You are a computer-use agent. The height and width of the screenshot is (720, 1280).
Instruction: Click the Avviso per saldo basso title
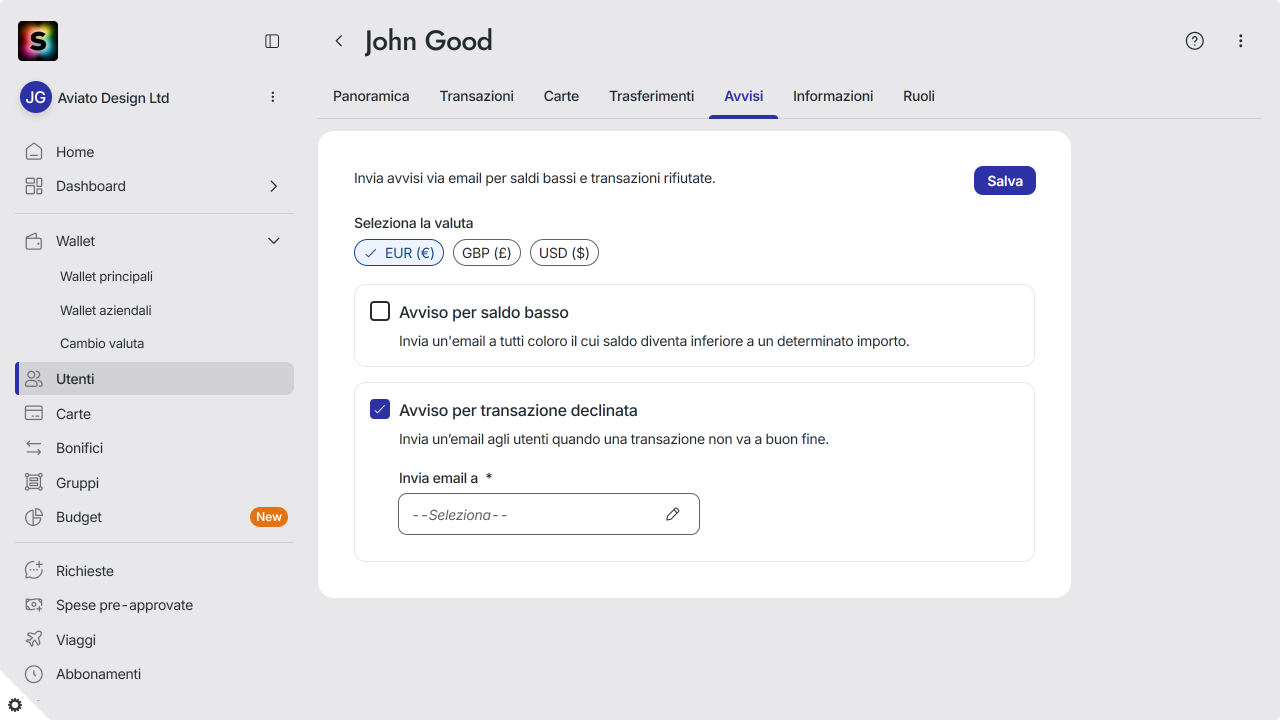point(484,312)
